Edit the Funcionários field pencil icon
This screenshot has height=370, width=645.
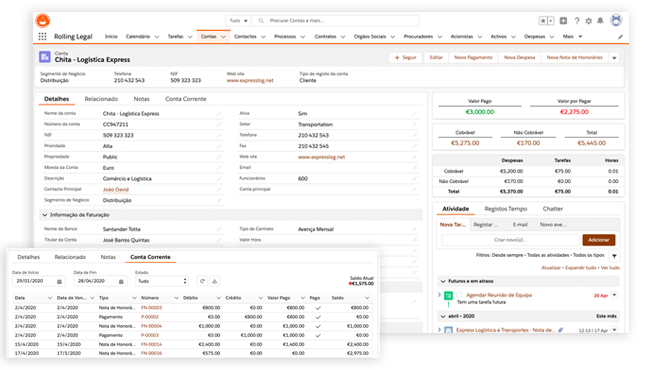click(414, 179)
